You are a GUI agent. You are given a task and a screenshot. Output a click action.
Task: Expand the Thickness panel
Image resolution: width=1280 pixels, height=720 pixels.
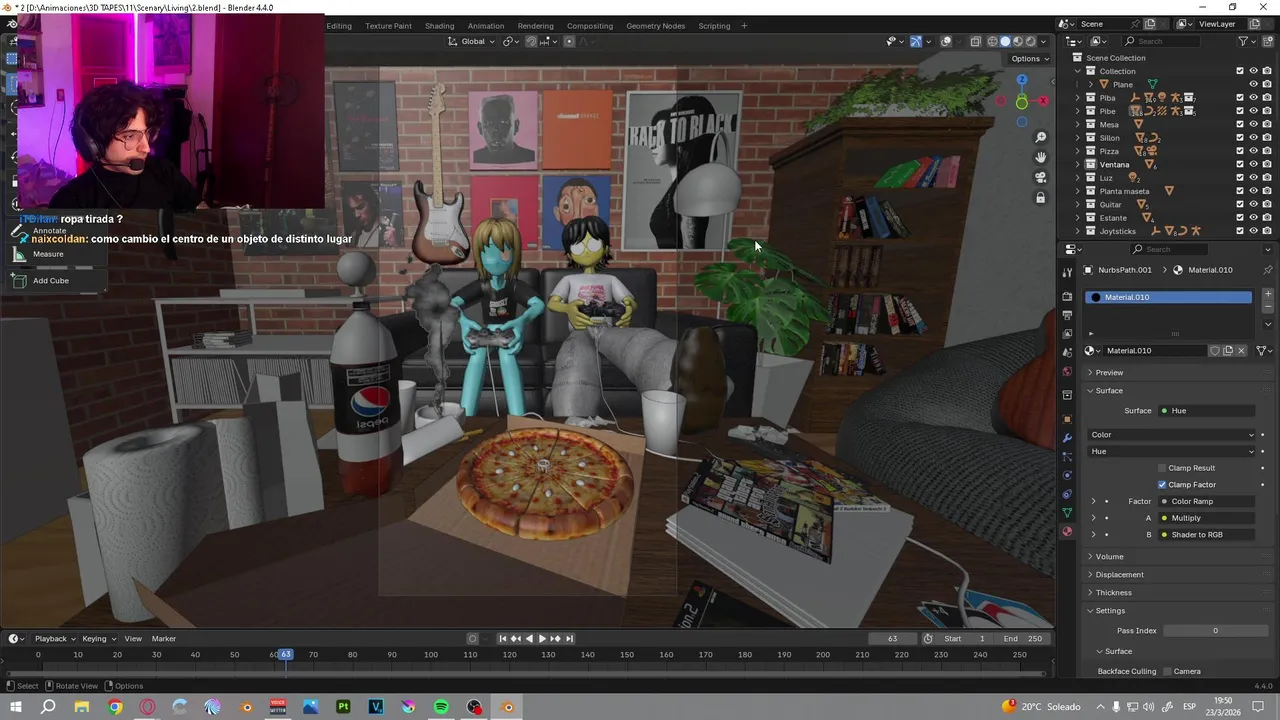pos(1113,593)
